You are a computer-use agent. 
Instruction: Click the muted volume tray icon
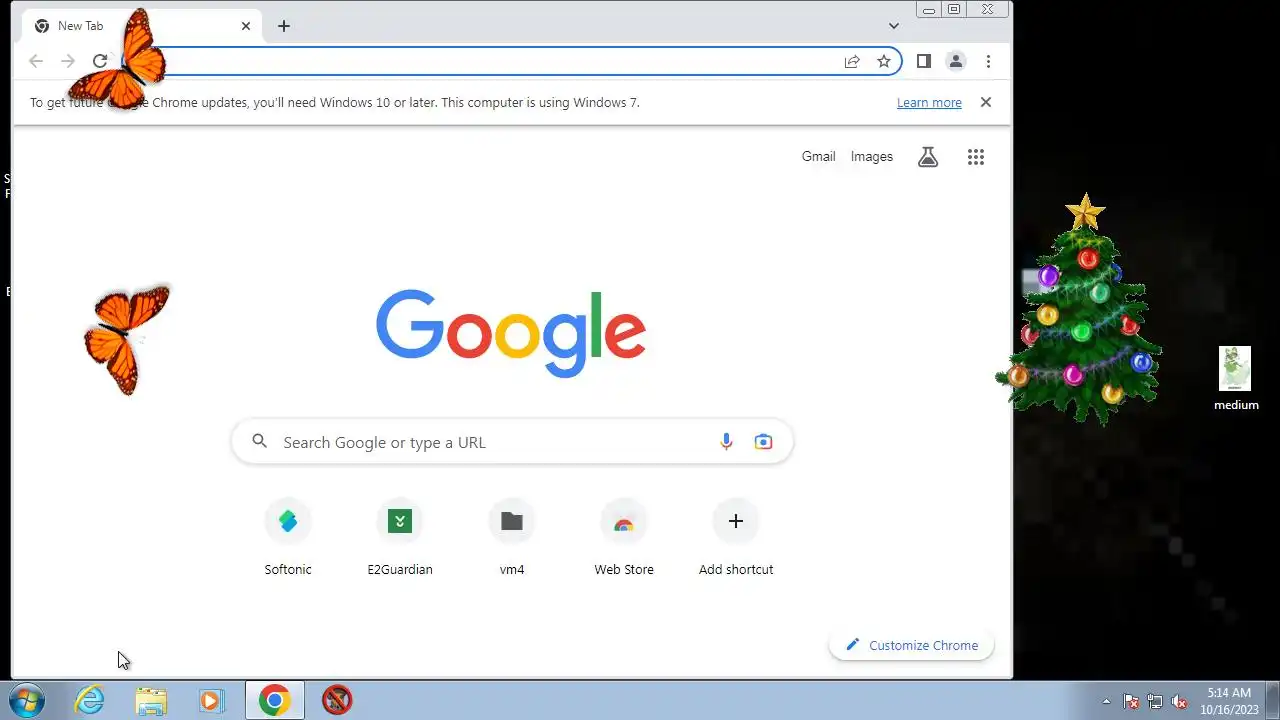pos(1179,701)
